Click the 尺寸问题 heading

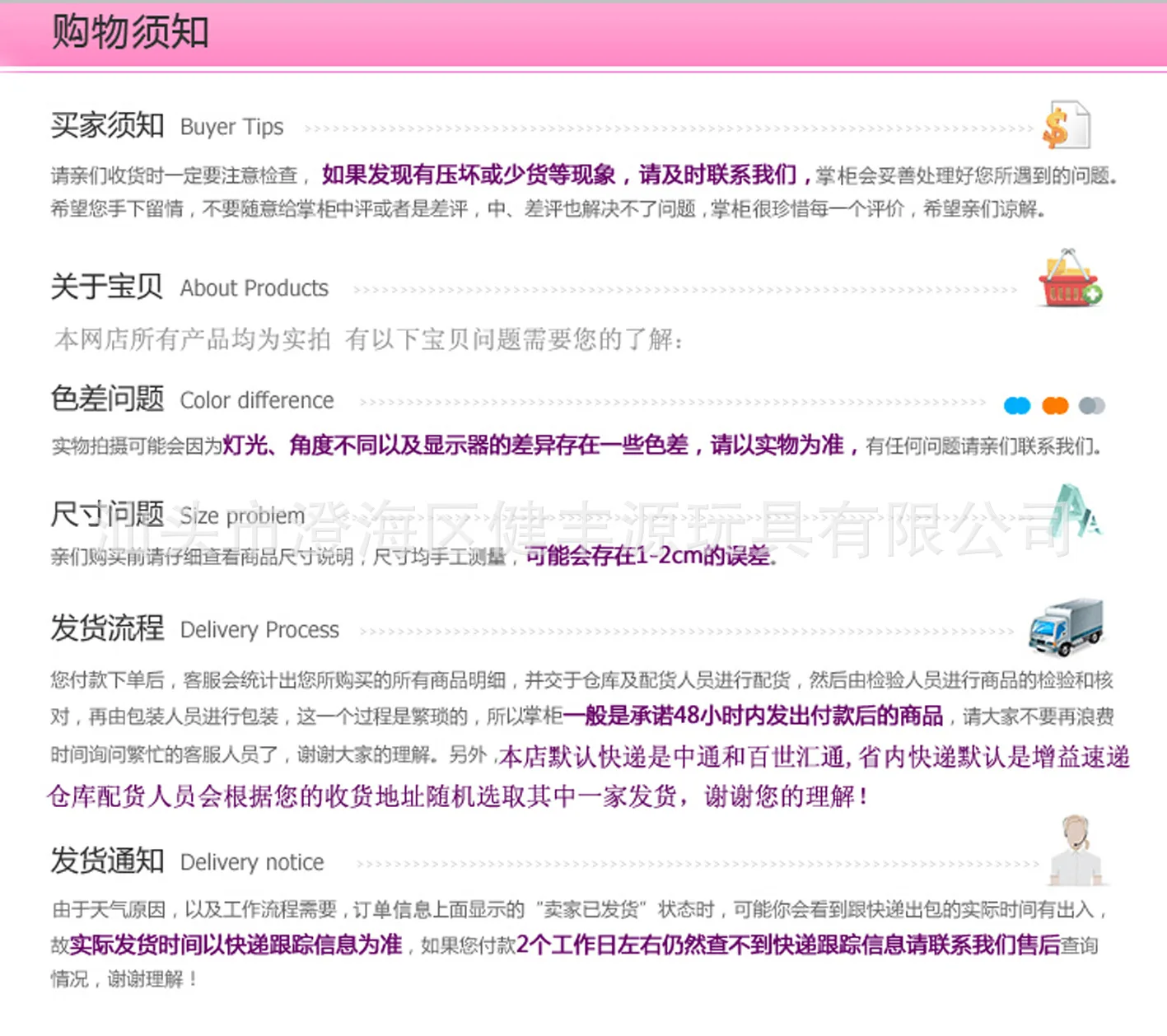pyautogui.click(x=107, y=514)
